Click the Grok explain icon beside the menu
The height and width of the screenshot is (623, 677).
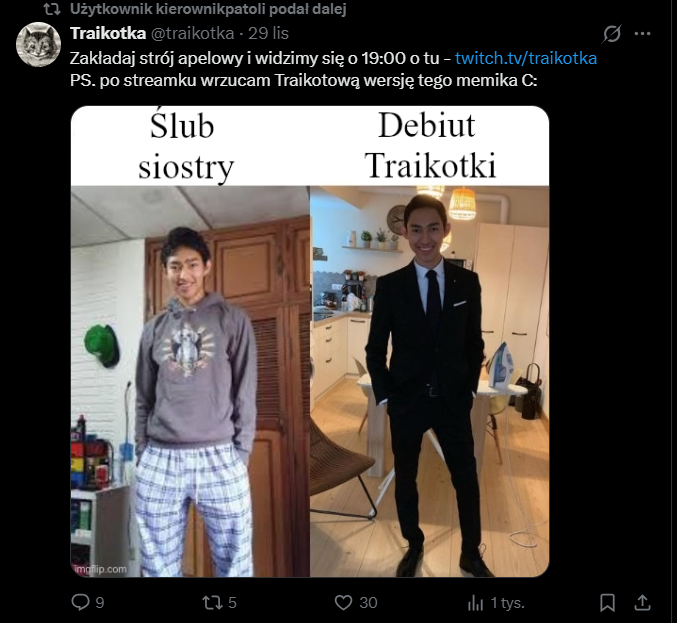[613, 33]
